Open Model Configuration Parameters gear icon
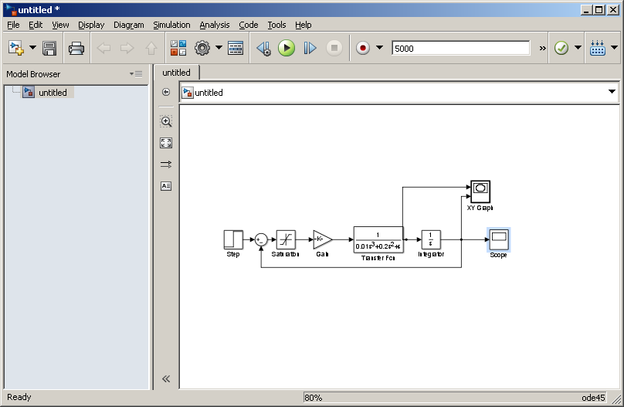Screen dimensions: 624x407 tap(203, 48)
